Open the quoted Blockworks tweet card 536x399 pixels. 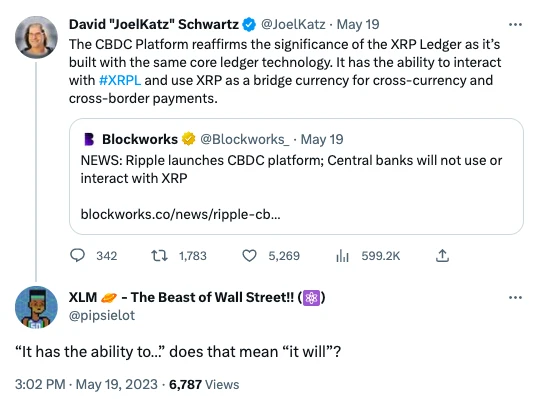[296, 176]
